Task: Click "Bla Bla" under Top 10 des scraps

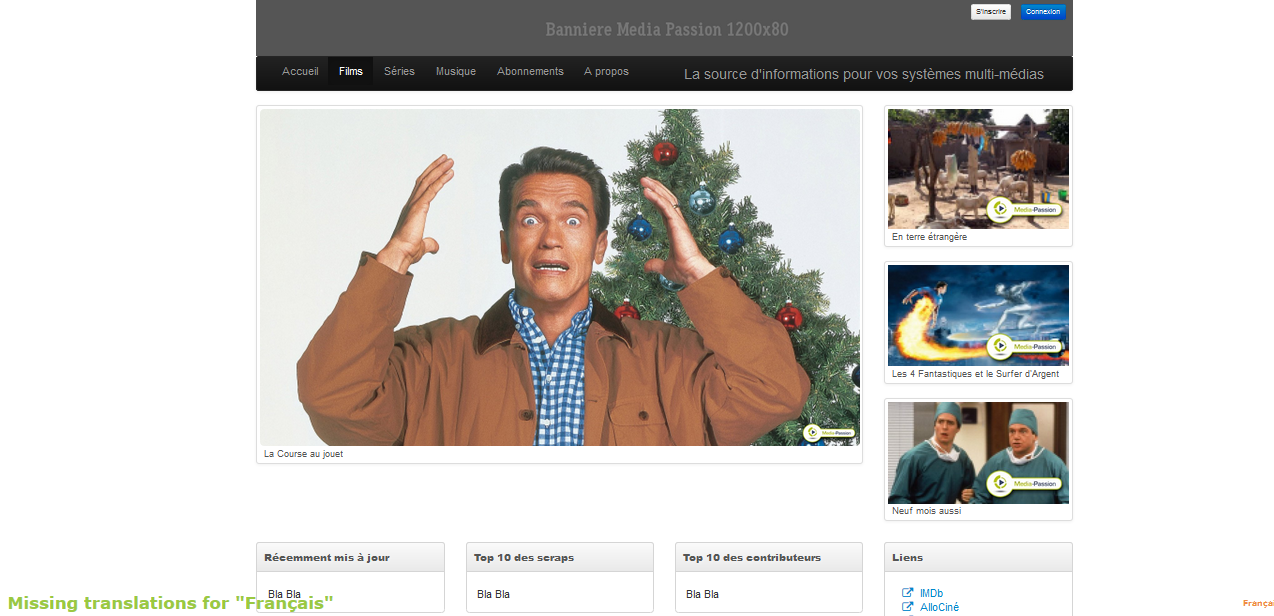Action: tap(493, 594)
